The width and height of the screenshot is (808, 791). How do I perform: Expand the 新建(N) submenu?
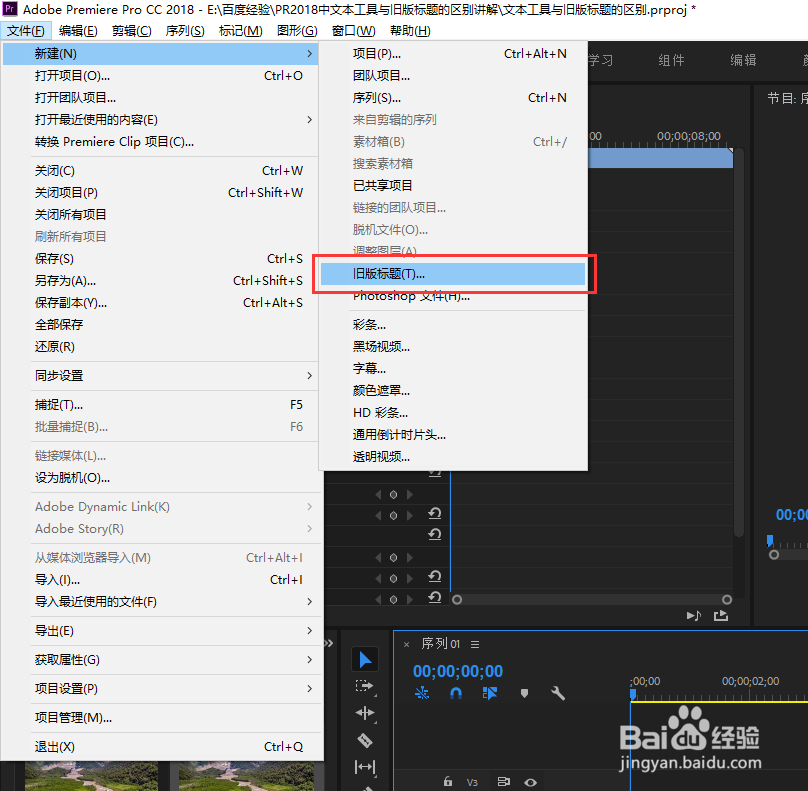(x=160, y=54)
